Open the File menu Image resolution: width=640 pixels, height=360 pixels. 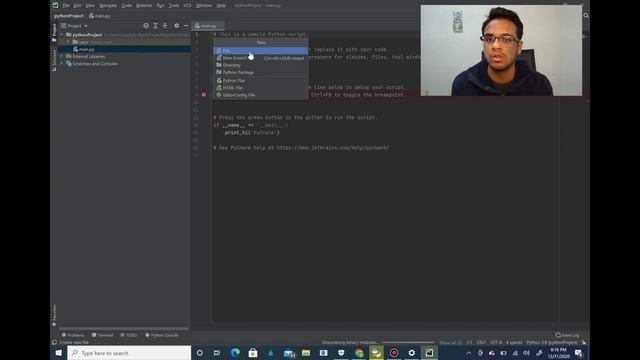click(x=66, y=6)
